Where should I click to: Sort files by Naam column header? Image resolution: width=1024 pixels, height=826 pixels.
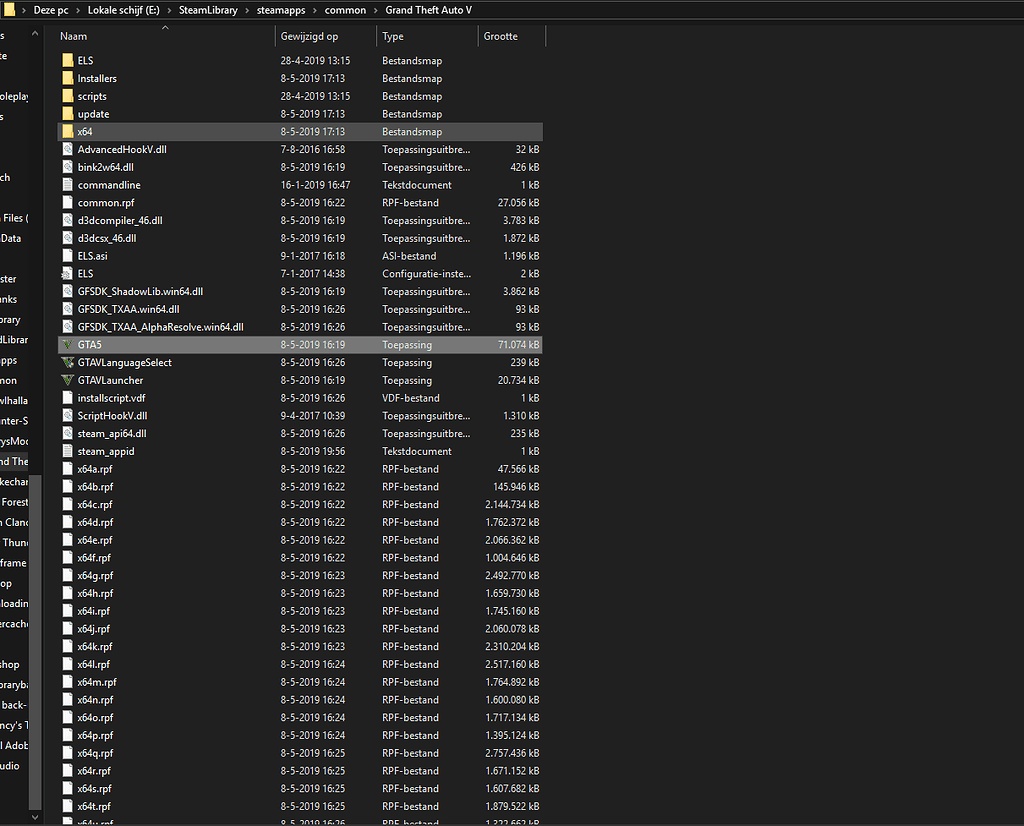pyautogui.click(x=160, y=36)
